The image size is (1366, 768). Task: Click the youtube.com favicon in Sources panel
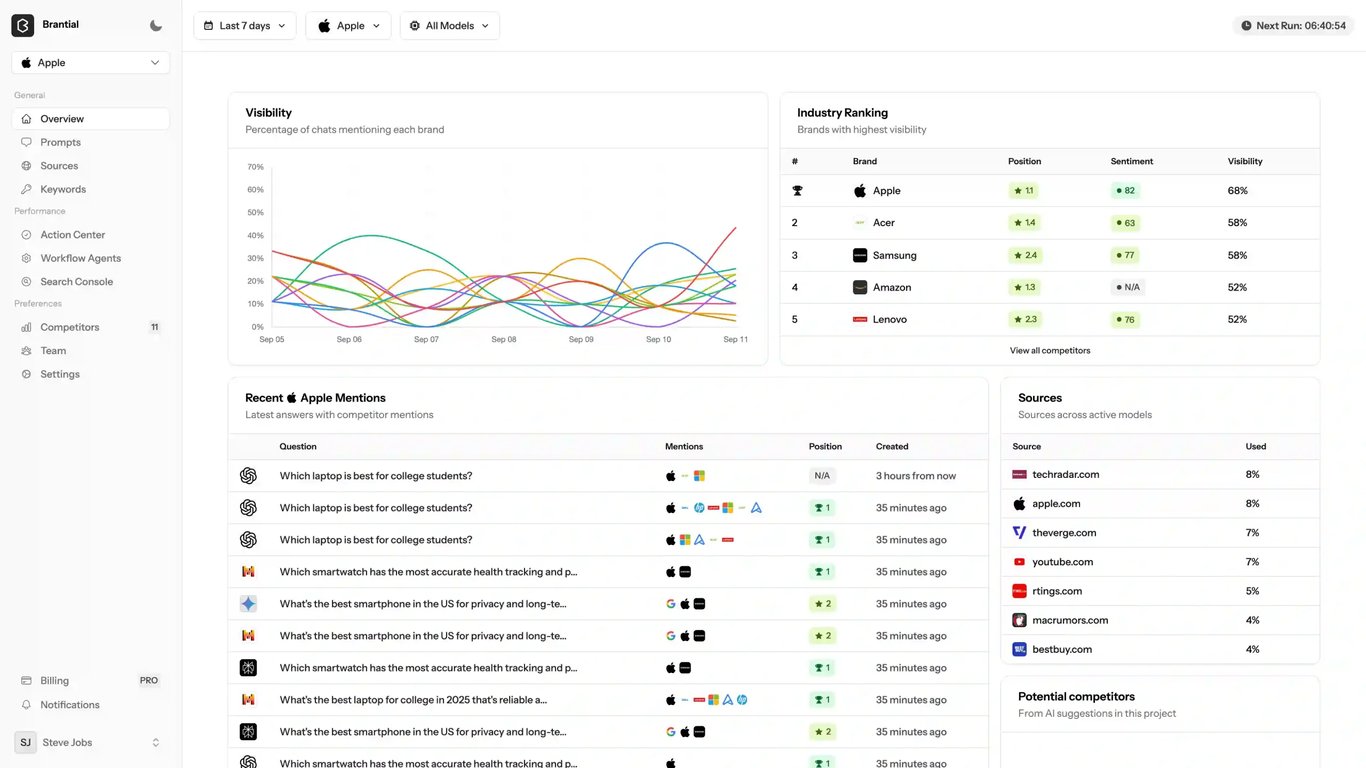pos(1019,561)
